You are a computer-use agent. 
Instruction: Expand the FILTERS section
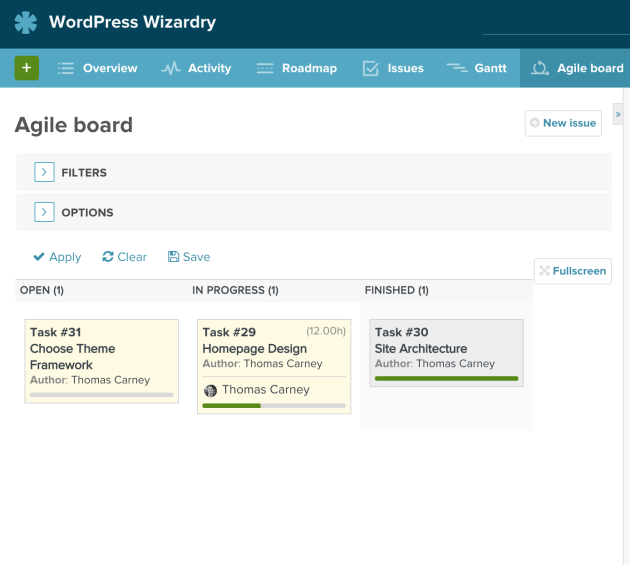click(44, 172)
